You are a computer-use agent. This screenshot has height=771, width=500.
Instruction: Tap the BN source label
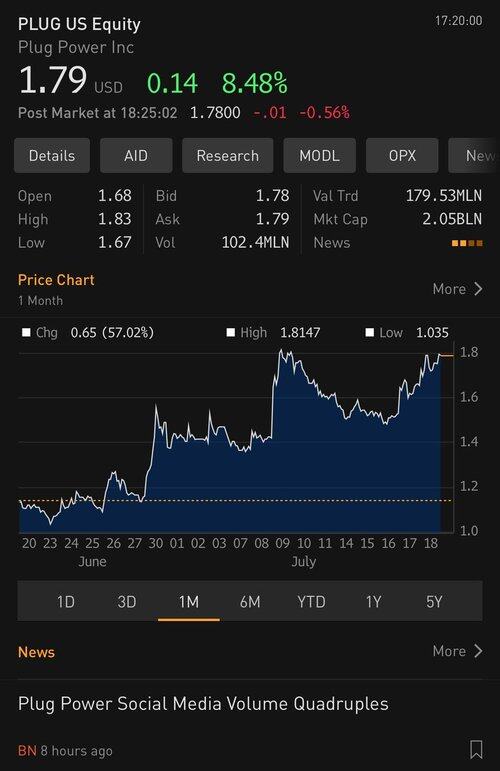(27, 751)
